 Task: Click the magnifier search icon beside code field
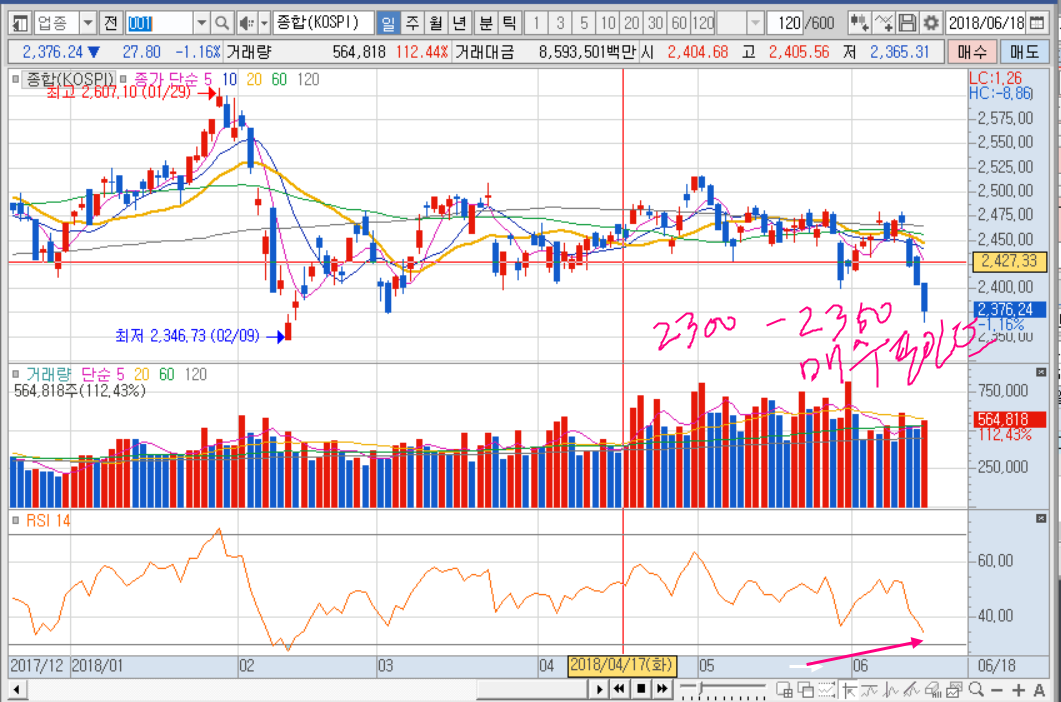tap(222, 23)
